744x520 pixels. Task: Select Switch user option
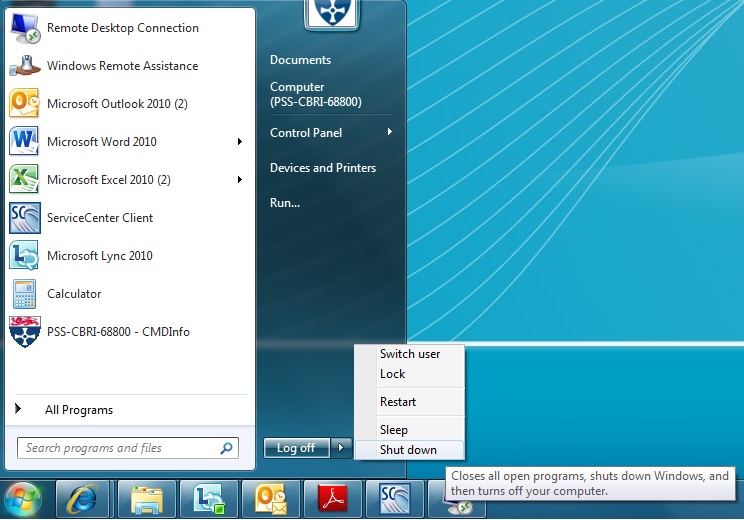(x=410, y=354)
